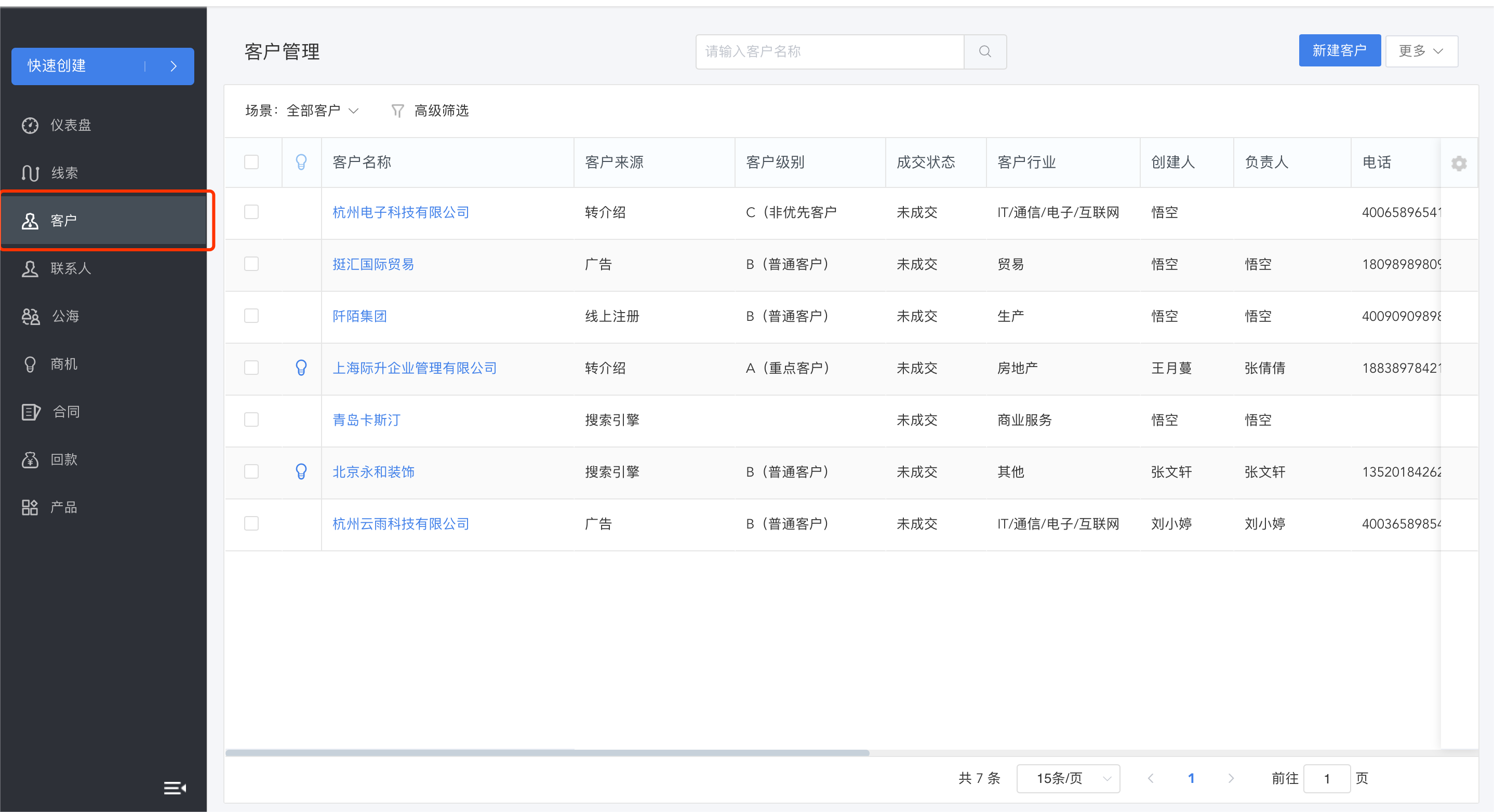
Task: Open the 15条/页 page size dropdown
Action: click(x=1068, y=778)
